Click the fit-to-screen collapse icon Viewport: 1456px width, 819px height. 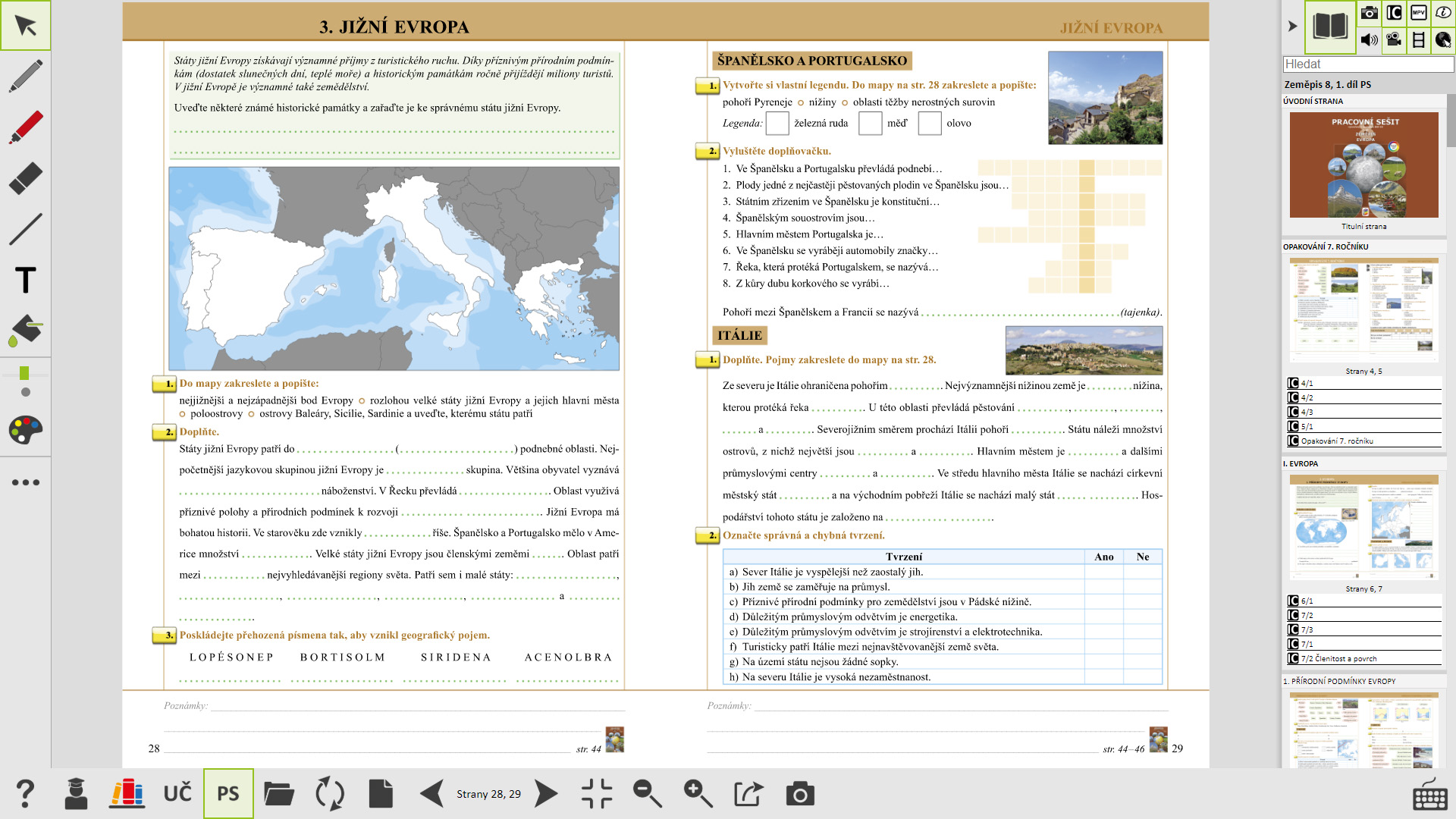597,794
